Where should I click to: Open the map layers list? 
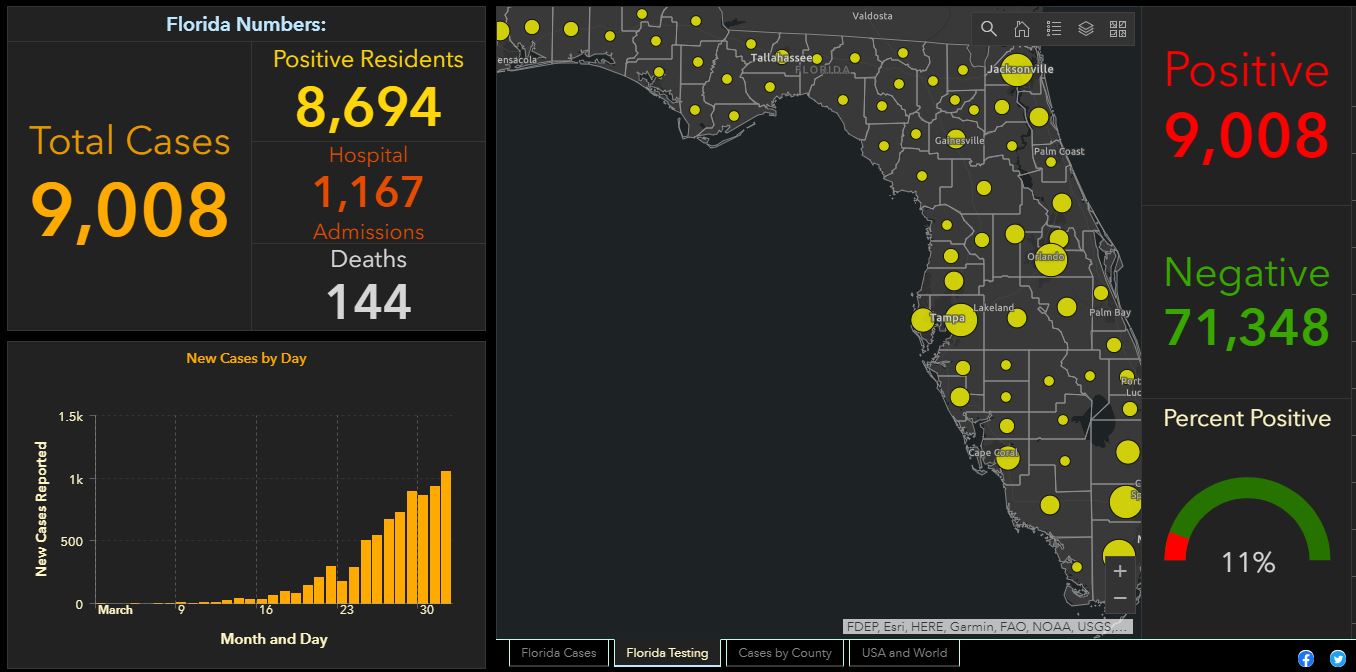click(x=1085, y=29)
